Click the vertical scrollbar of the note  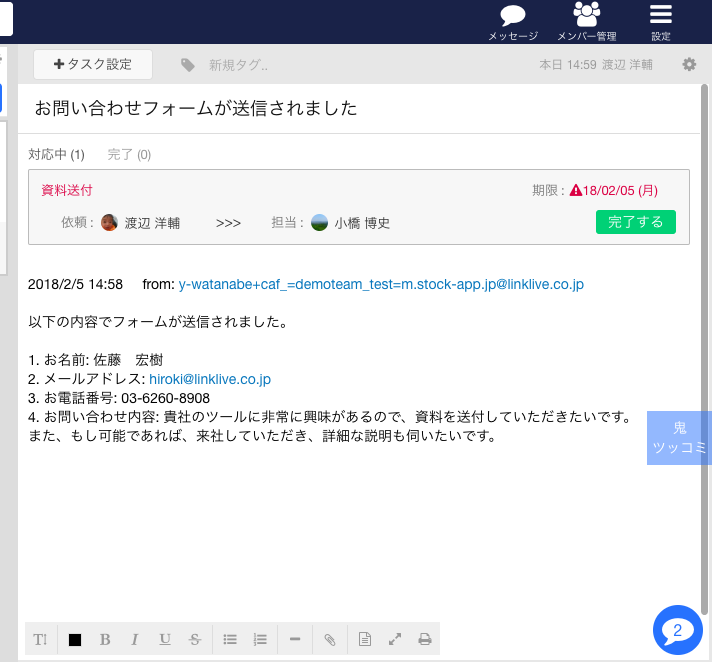pyautogui.click(x=704, y=349)
